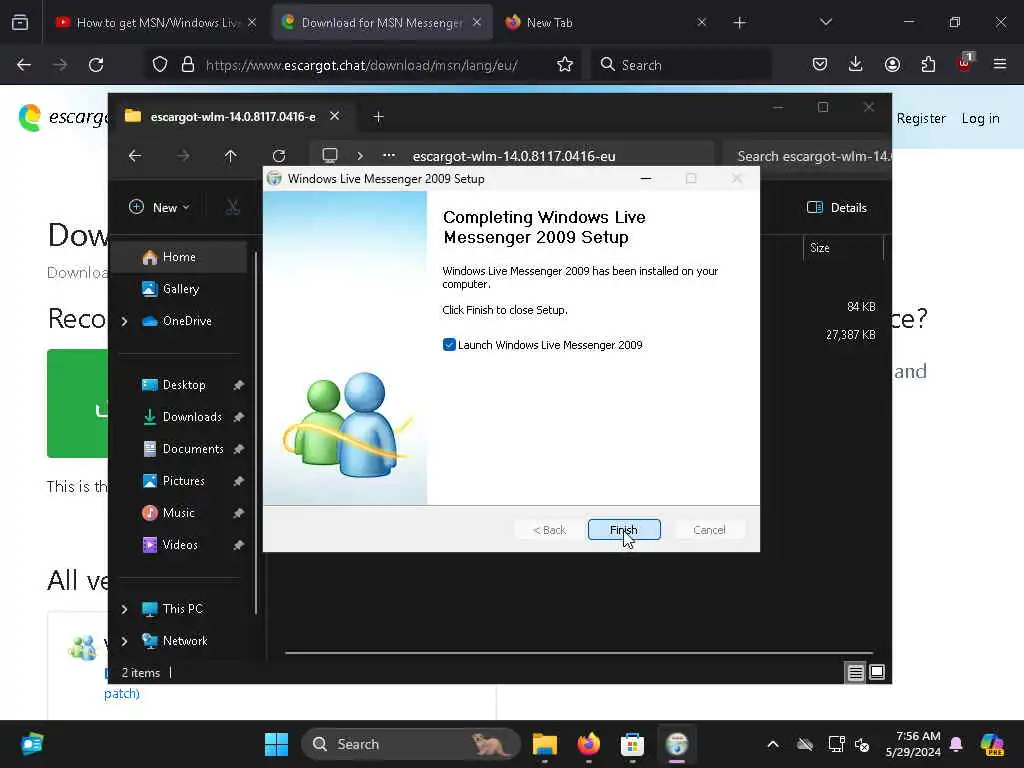
Task: Open File Explorer from the taskbar
Action: tap(545, 744)
